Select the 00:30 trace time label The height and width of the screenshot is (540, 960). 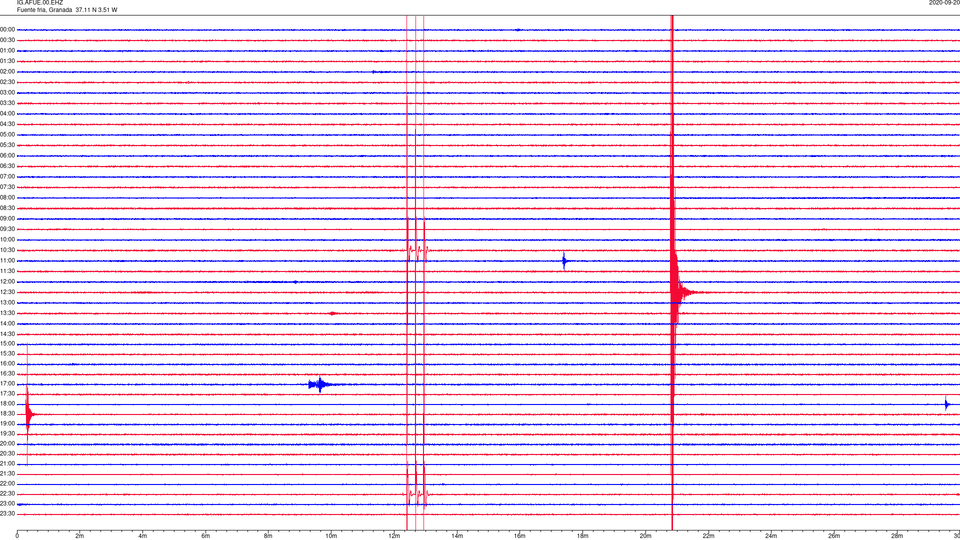click(x=7, y=40)
